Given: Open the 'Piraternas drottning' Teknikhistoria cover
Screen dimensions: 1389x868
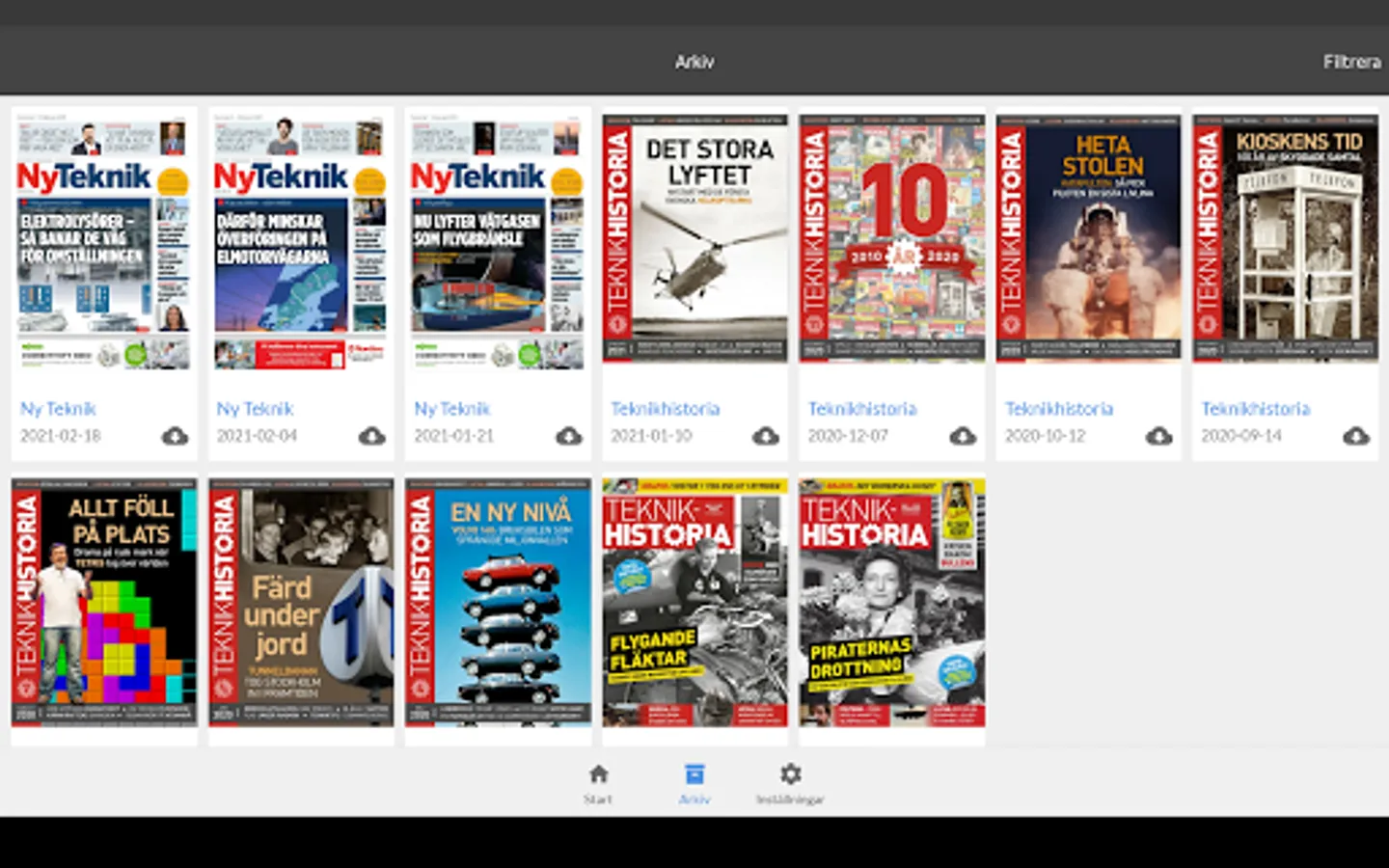Looking at the screenshot, I should (892, 603).
